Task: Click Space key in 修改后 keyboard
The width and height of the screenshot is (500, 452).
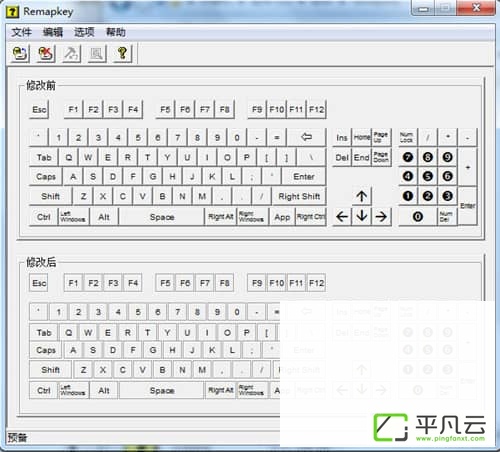Action: pyautogui.click(x=162, y=390)
